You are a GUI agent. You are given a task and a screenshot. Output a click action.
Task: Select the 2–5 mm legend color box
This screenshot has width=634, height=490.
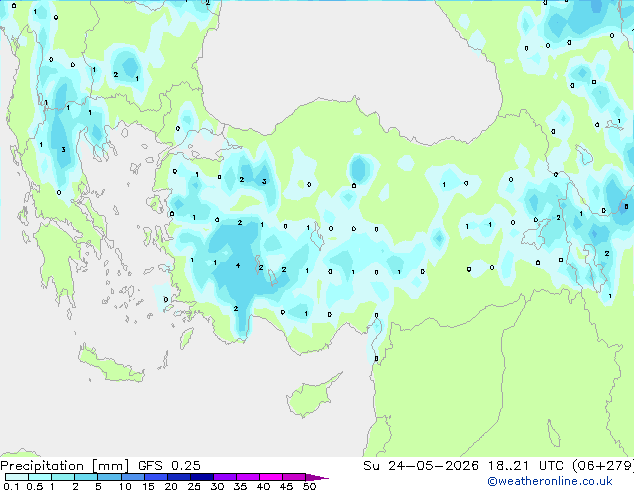tap(86, 477)
